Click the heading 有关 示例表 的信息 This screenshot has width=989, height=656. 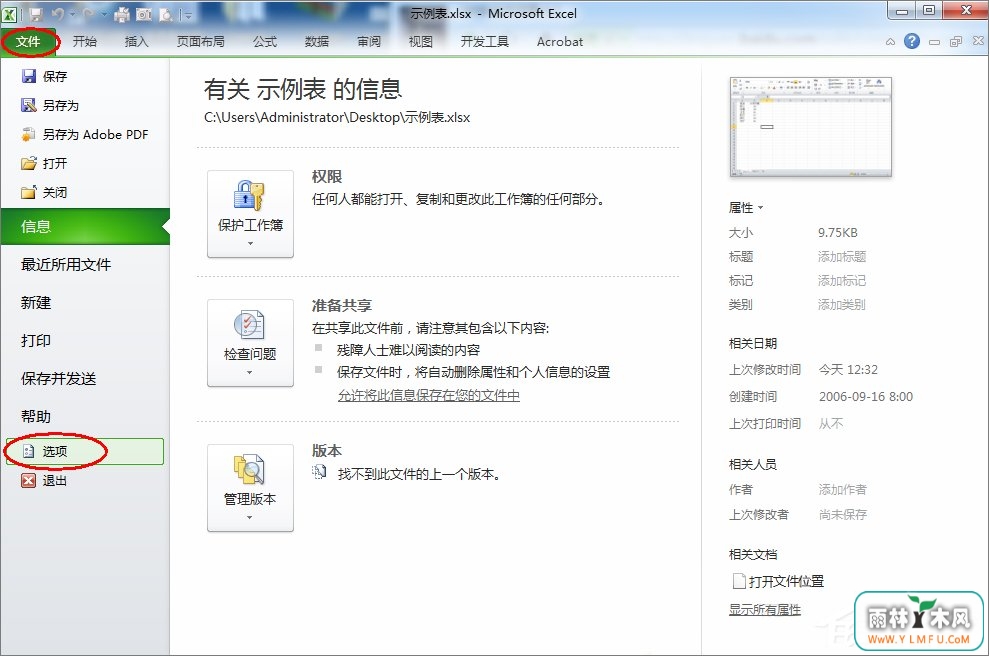[x=303, y=89]
